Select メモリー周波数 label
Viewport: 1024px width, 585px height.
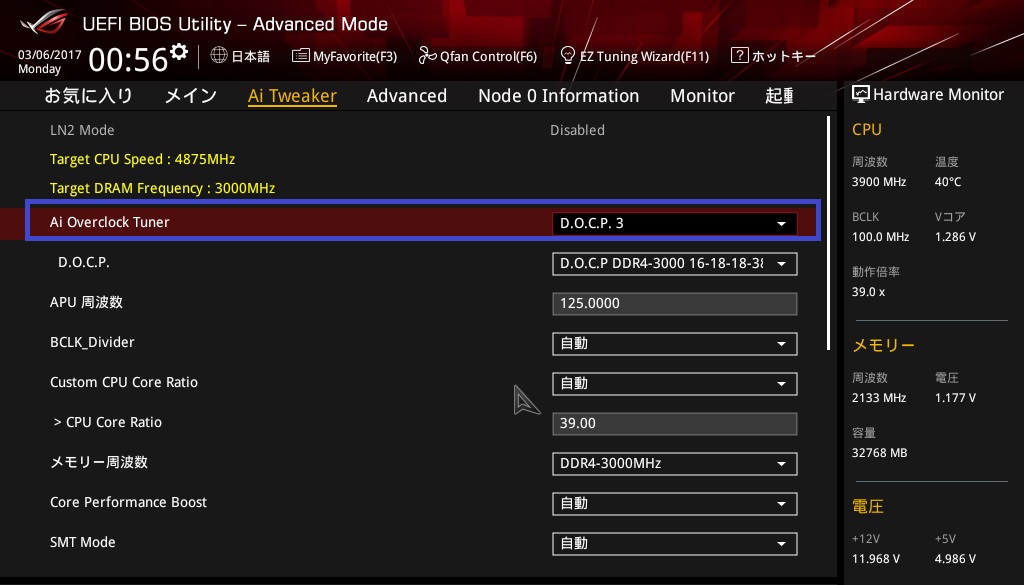pyautogui.click(x=99, y=462)
